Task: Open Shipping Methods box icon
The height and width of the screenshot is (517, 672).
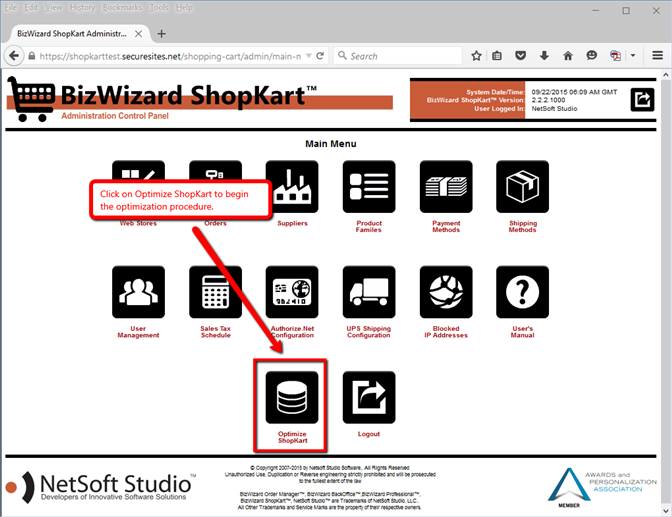Action: tap(522, 186)
